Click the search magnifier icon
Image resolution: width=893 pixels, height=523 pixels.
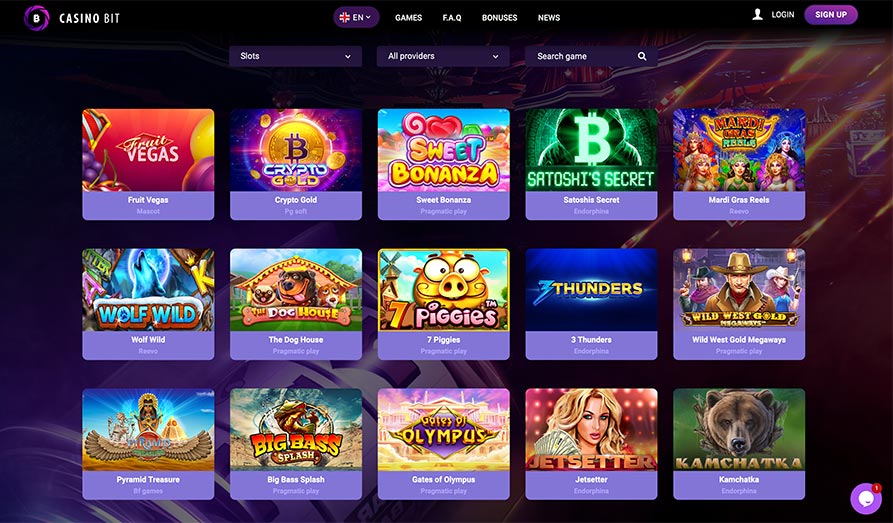(642, 56)
